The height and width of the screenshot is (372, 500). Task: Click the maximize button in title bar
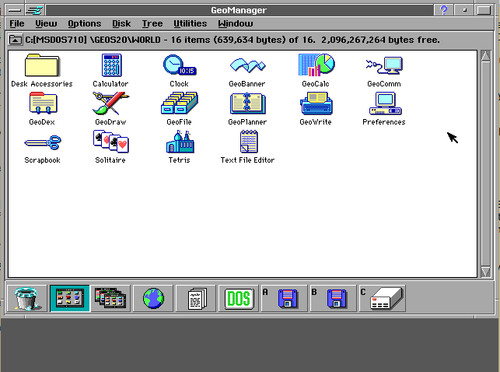tap(484, 10)
